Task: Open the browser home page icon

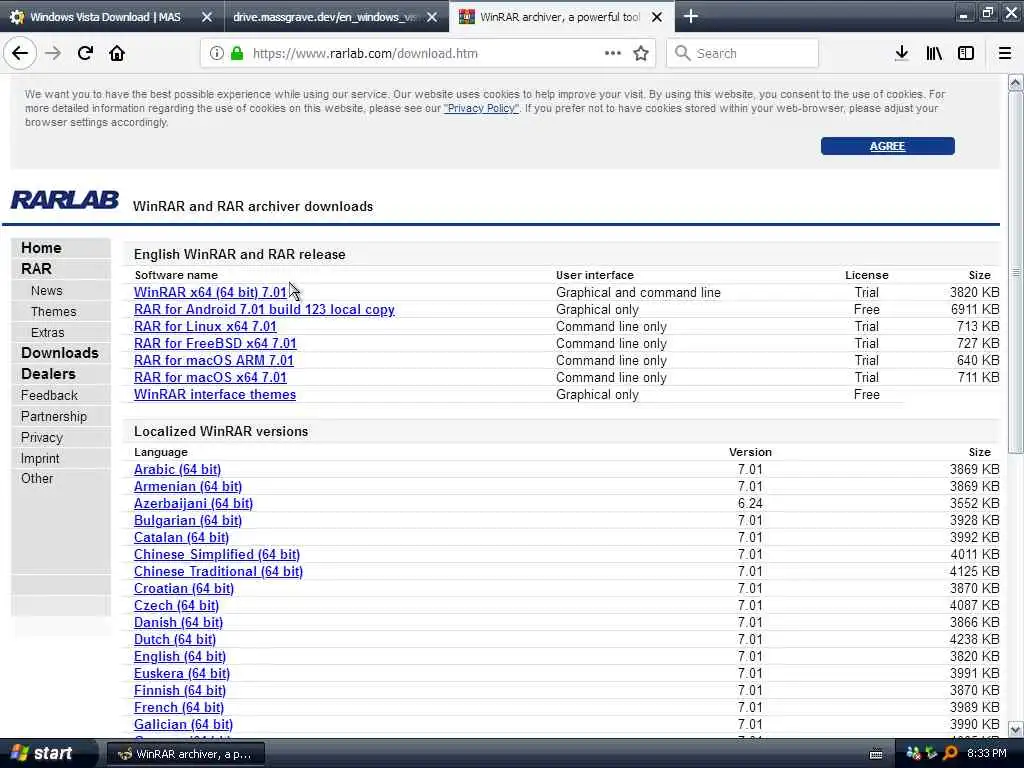Action: [x=117, y=54]
